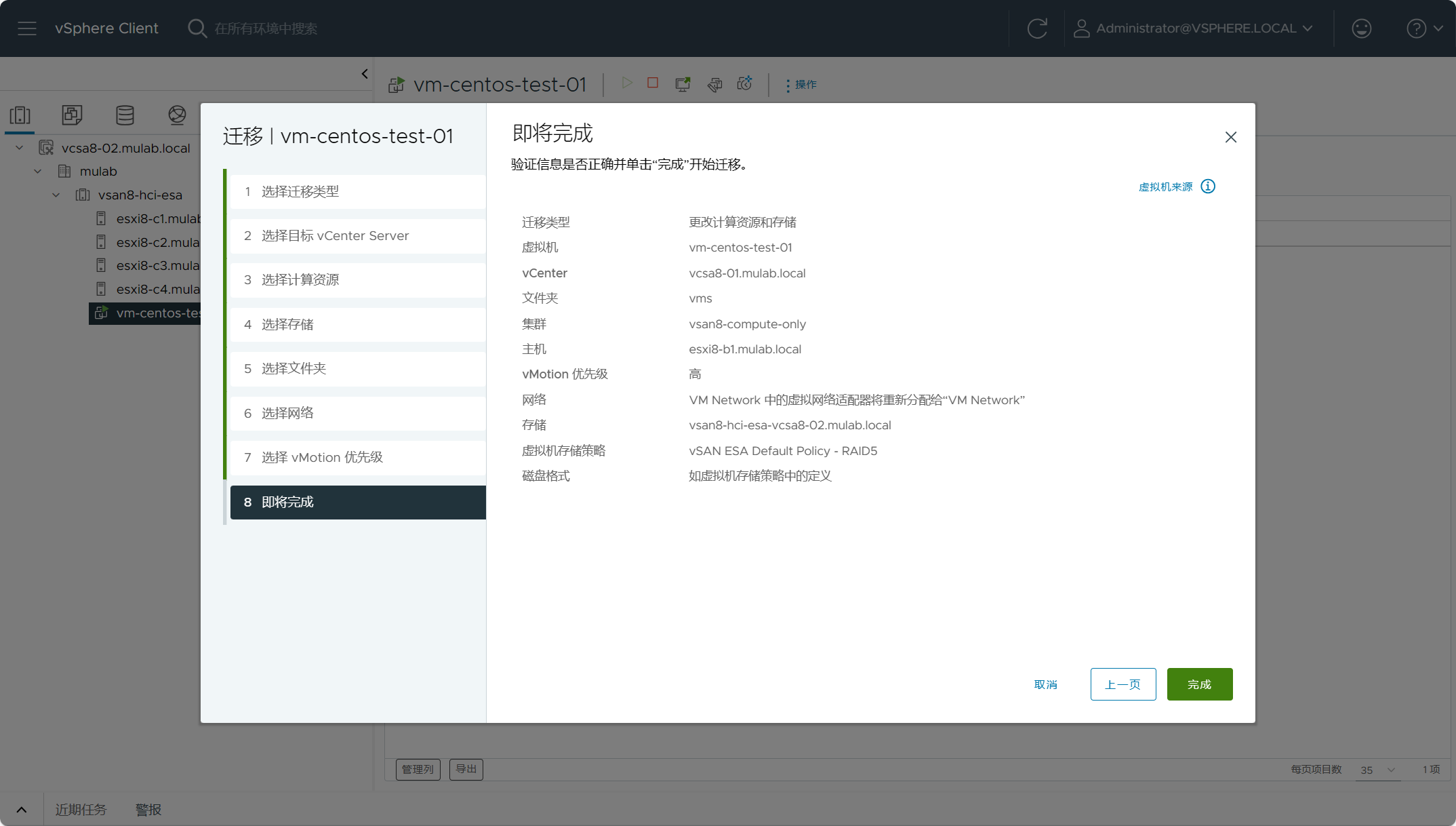The width and height of the screenshot is (1456, 826).
Task: Click the red power off icon
Action: (x=653, y=83)
